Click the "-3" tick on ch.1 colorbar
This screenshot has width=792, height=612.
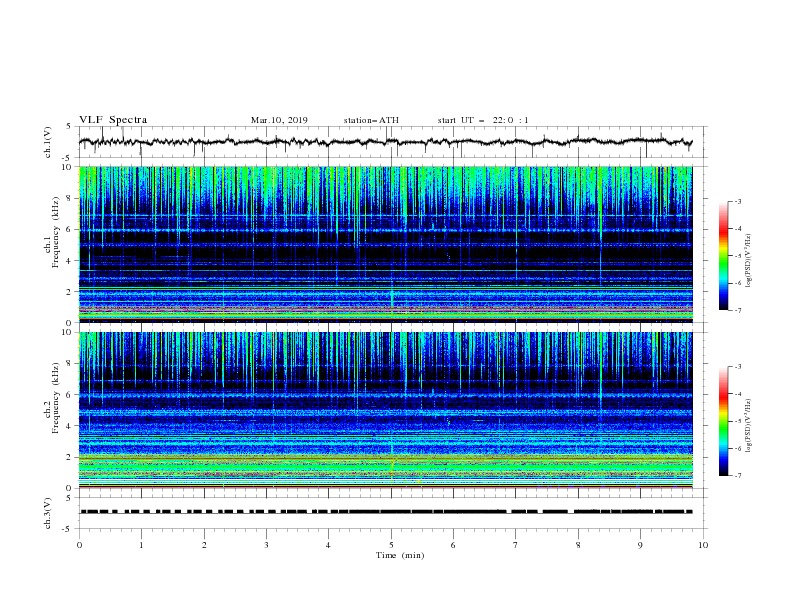[x=737, y=201]
